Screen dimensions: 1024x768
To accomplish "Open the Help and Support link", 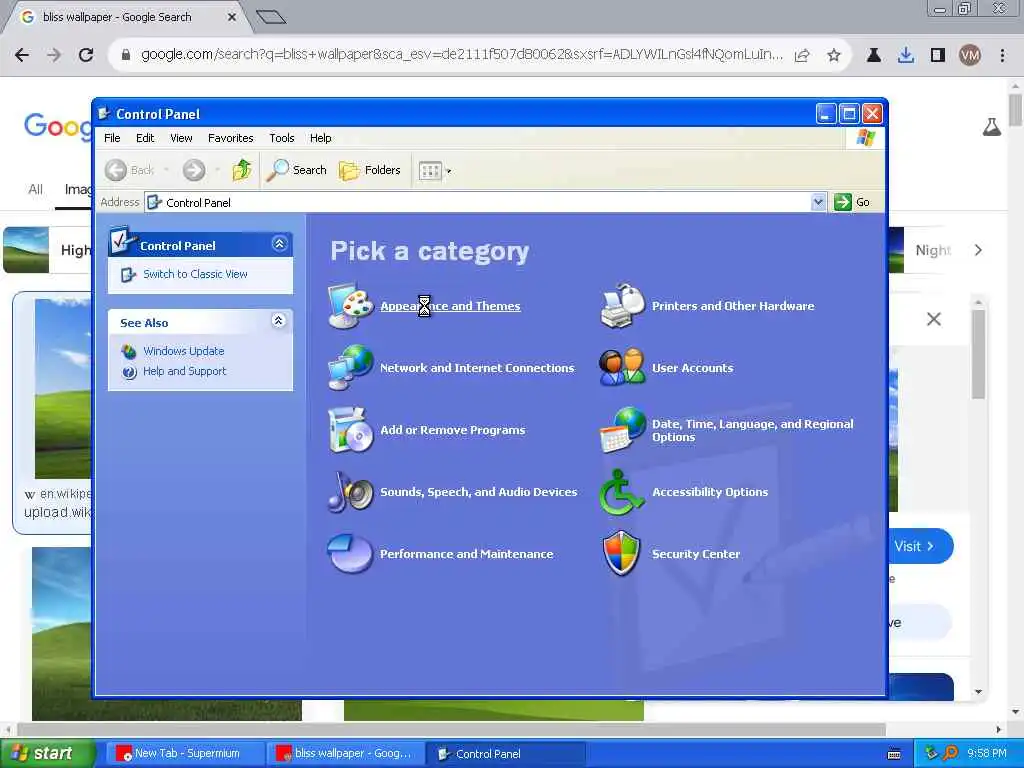I will pyautogui.click(x=184, y=371).
